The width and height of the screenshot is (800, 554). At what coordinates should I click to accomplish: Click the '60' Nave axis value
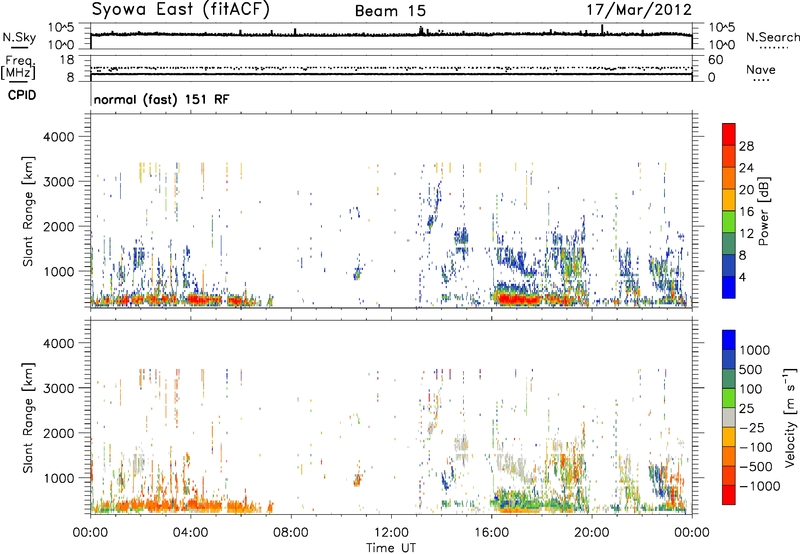coord(715,60)
